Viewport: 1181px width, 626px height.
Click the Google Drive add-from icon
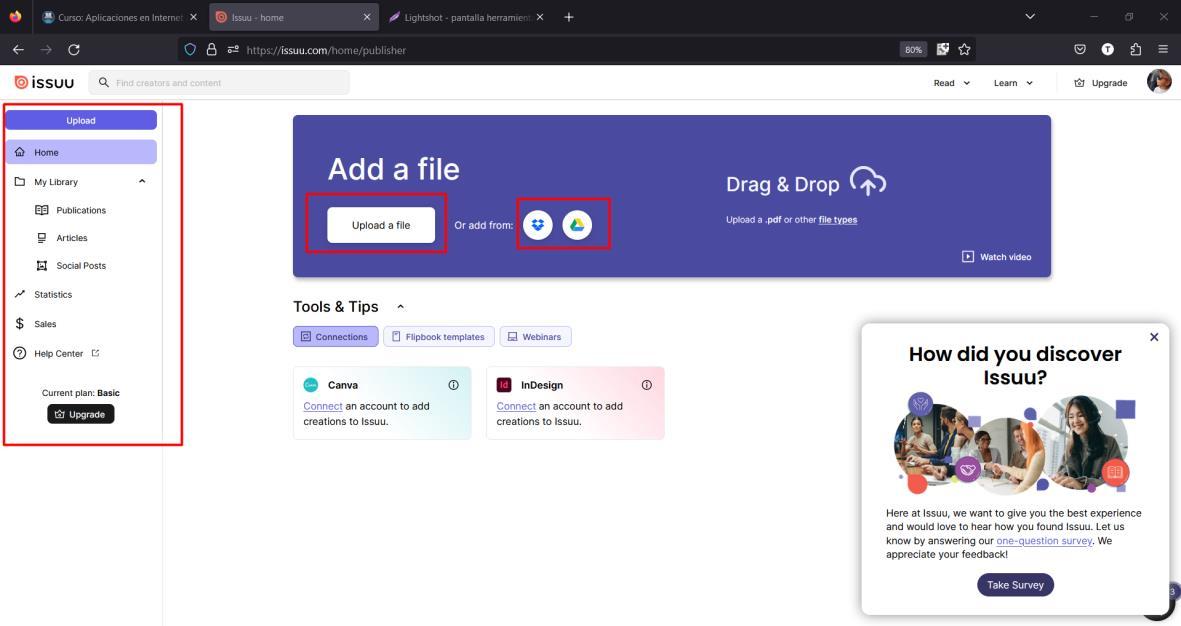577,224
